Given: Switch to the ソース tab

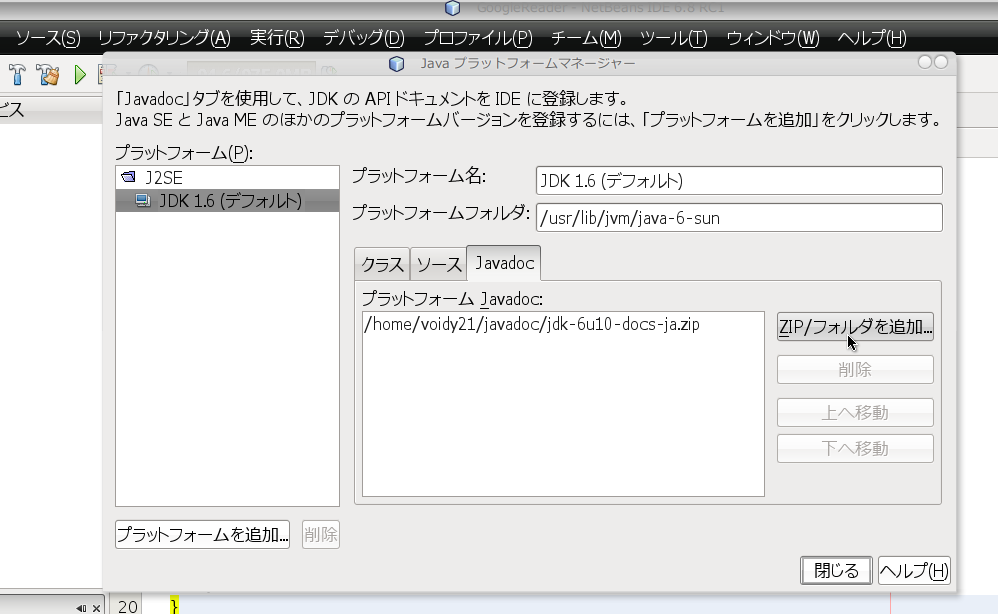Looking at the screenshot, I should click(x=439, y=264).
